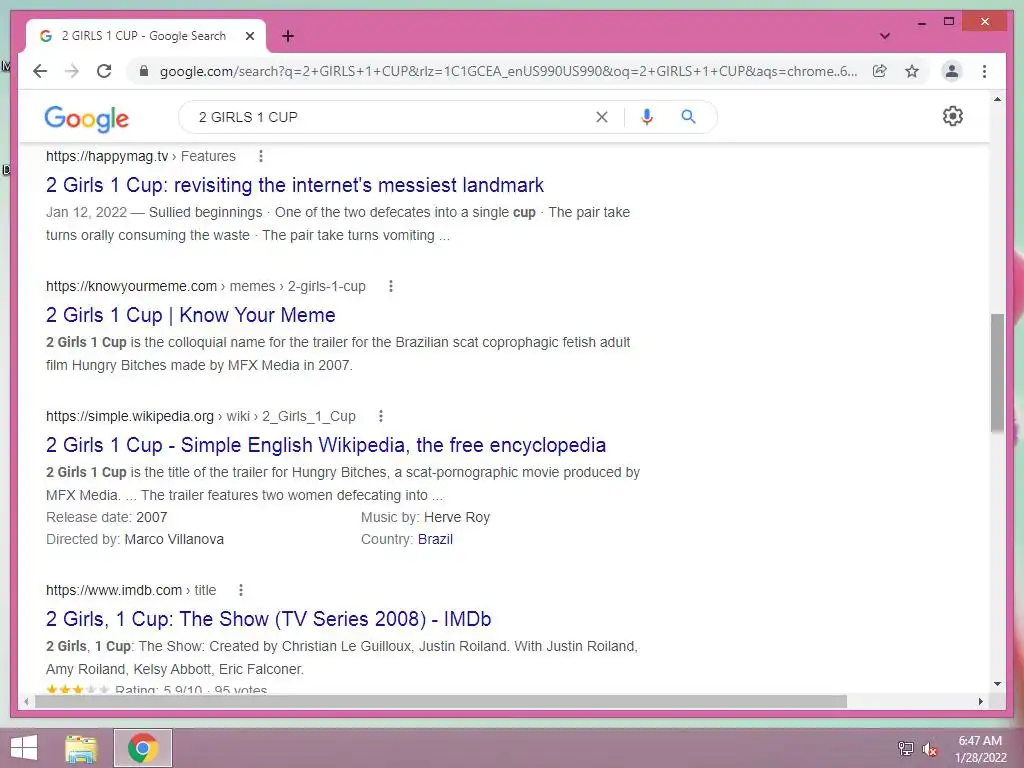
Task: View site information via lock icon
Action: click(x=144, y=71)
